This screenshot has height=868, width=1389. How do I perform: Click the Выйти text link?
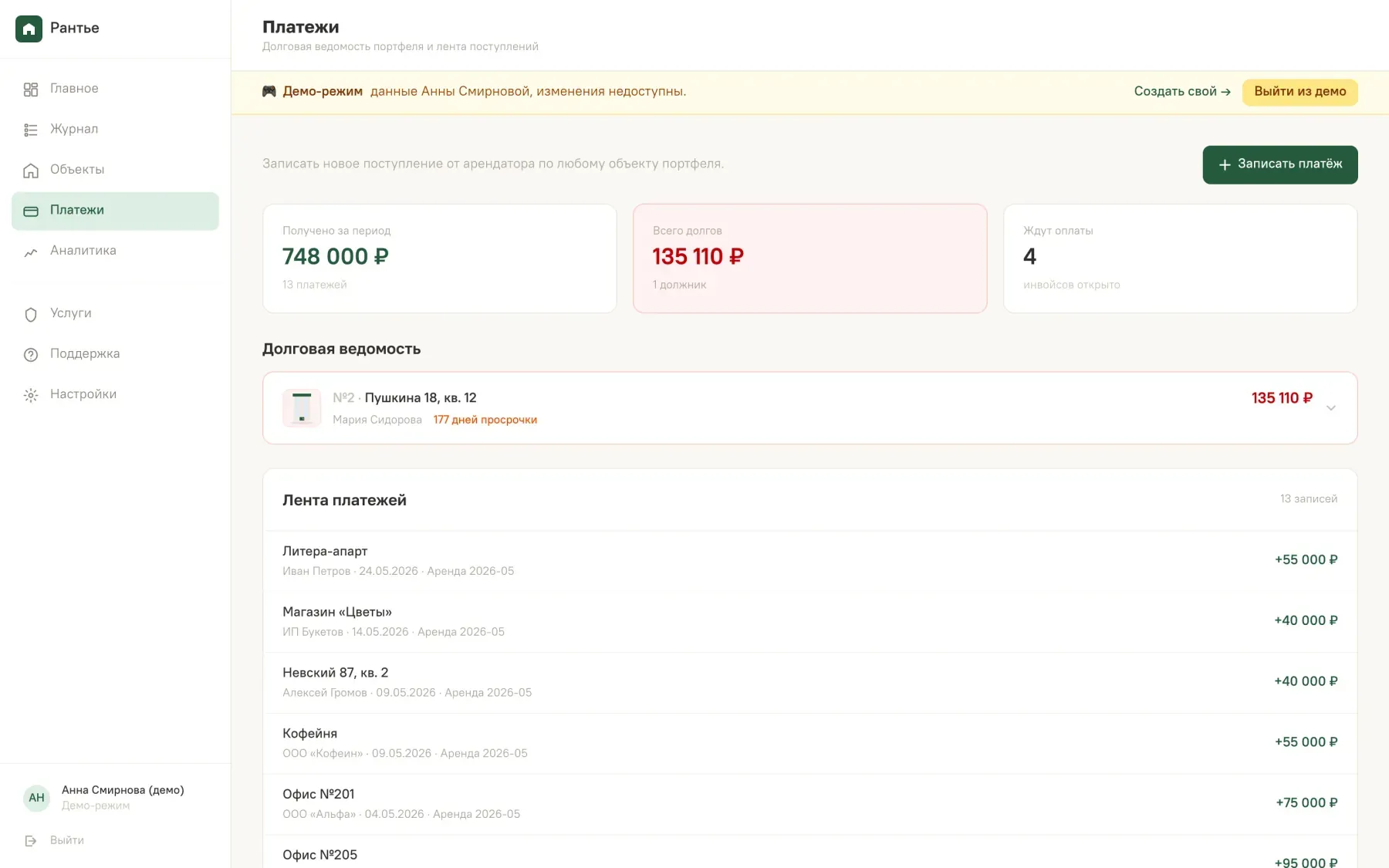(67, 840)
